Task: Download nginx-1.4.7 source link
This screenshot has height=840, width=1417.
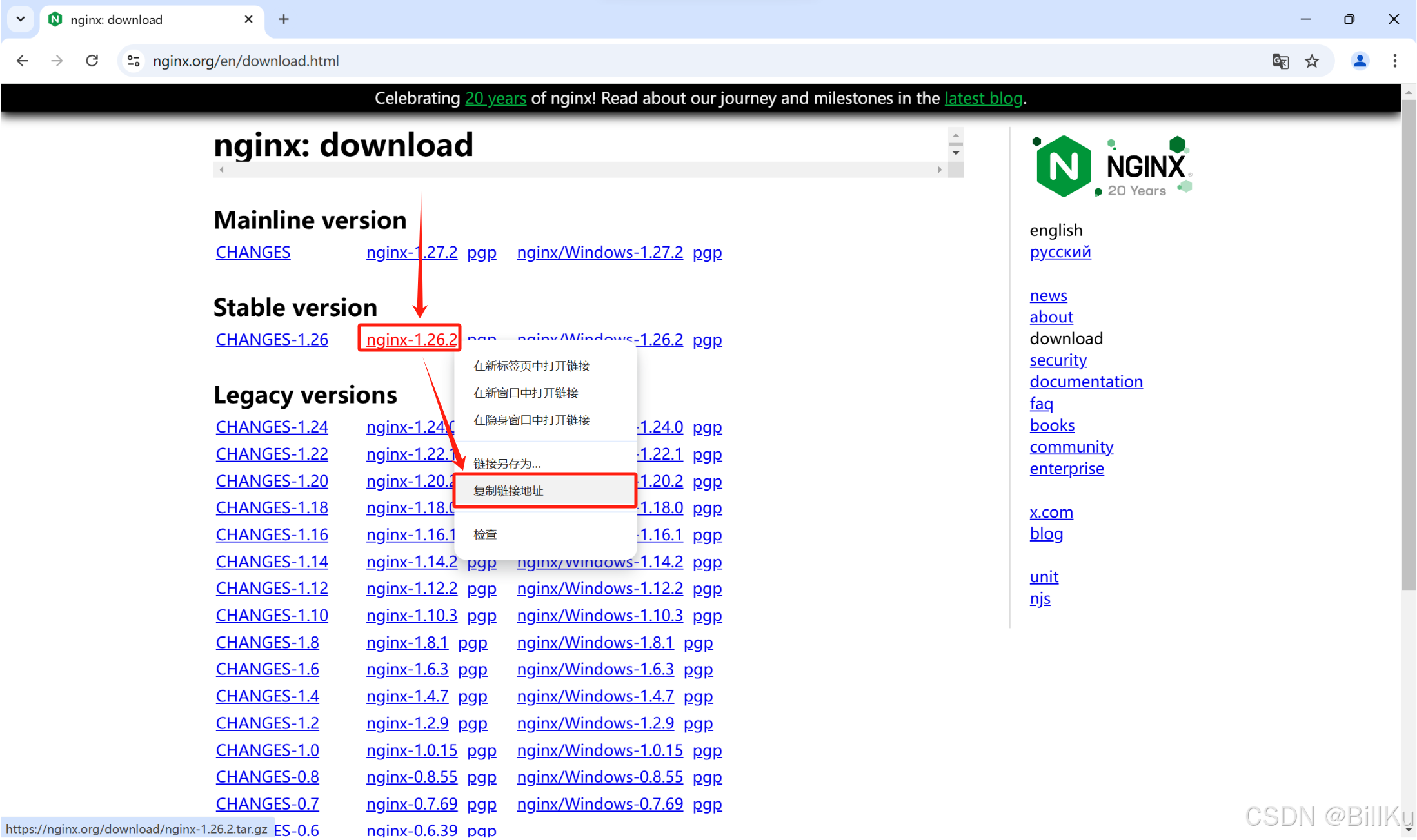Action: (x=407, y=696)
